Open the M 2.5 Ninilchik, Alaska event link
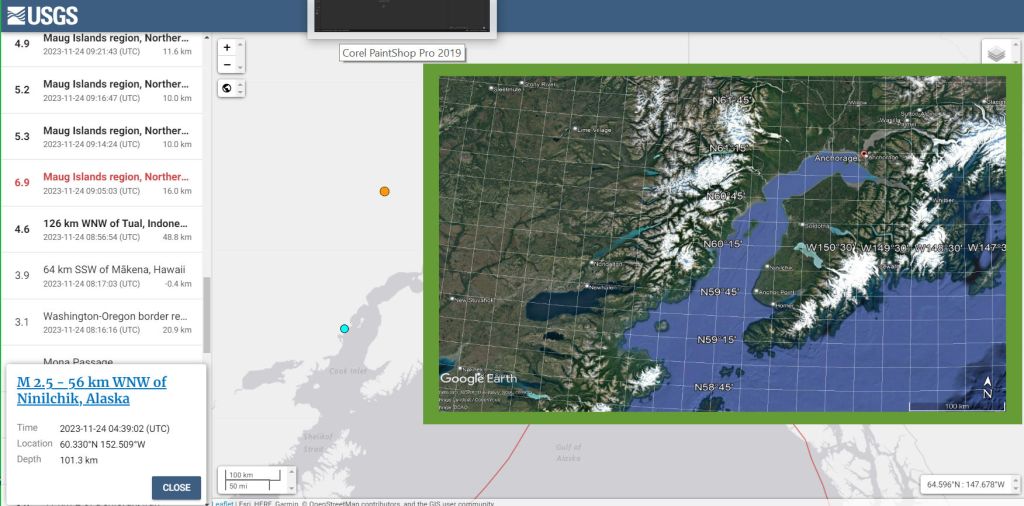The image size is (1024, 506). point(91,390)
